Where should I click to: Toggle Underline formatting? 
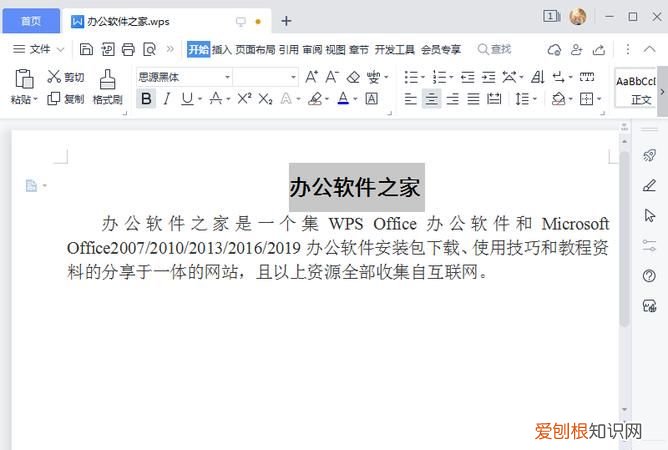[187, 99]
